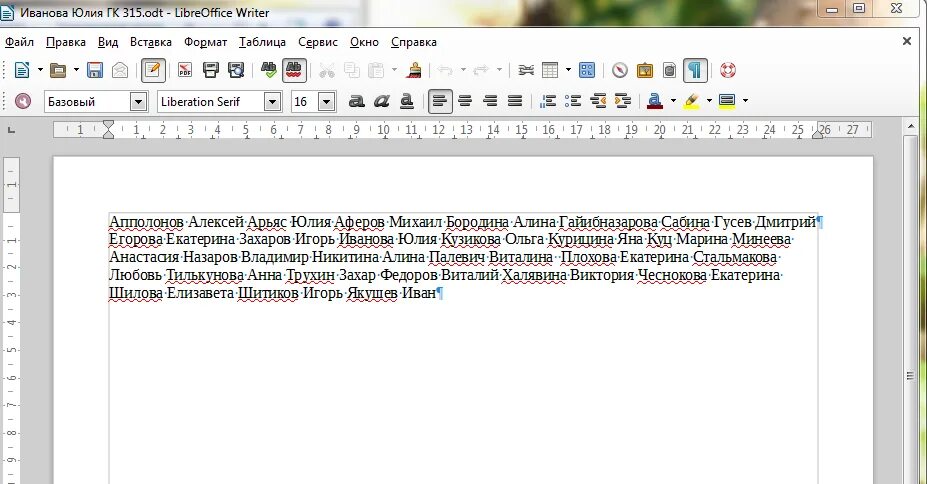Set the paragraph to justified alignment
This screenshot has height=484, width=927.
pyautogui.click(x=515, y=101)
